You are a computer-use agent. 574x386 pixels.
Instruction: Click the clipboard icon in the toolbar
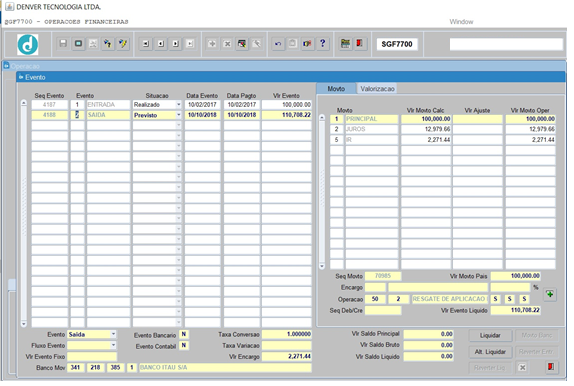(292, 44)
